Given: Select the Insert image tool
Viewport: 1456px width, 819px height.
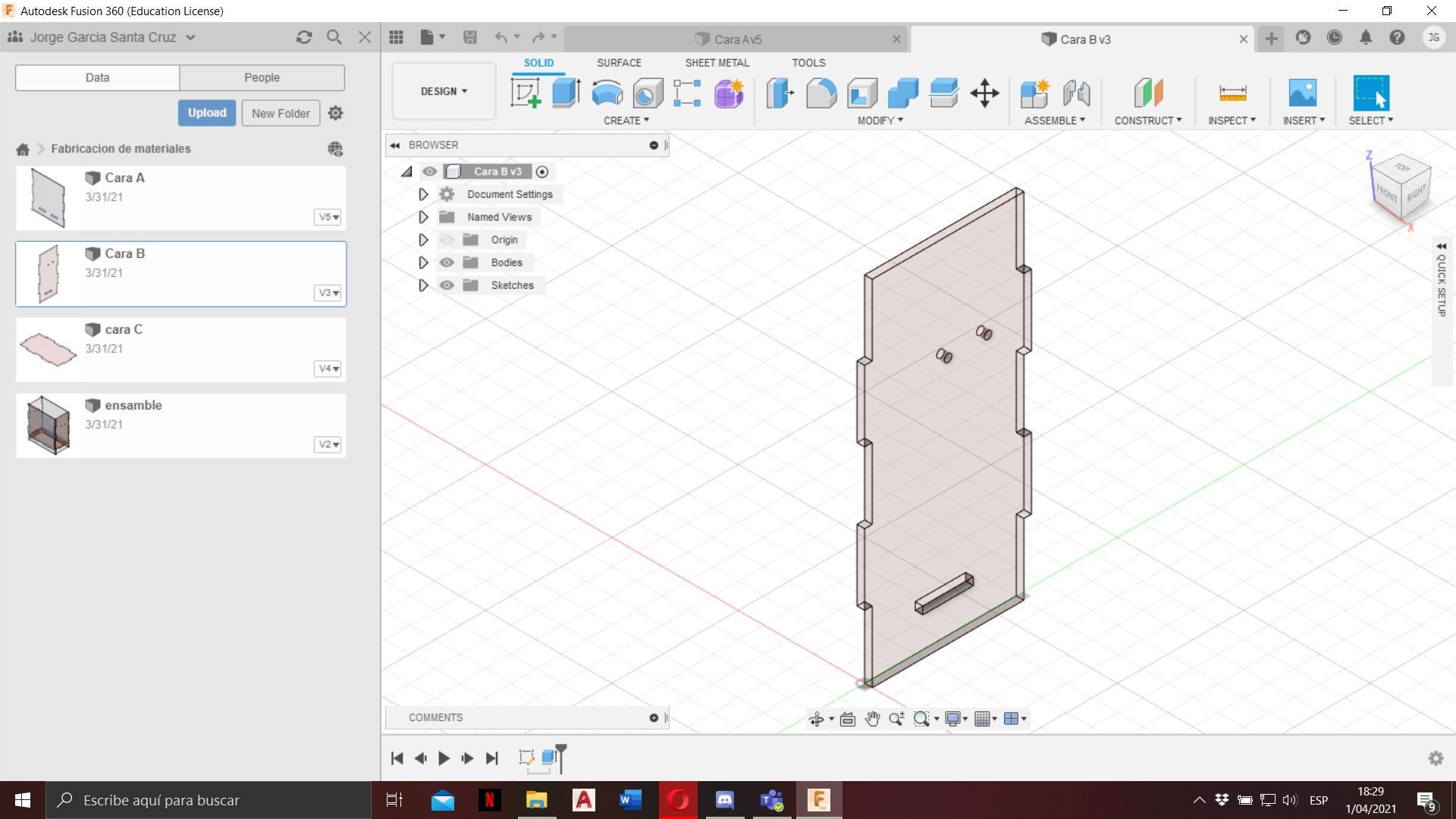Looking at the screenshot, I should click(1303, 93).
